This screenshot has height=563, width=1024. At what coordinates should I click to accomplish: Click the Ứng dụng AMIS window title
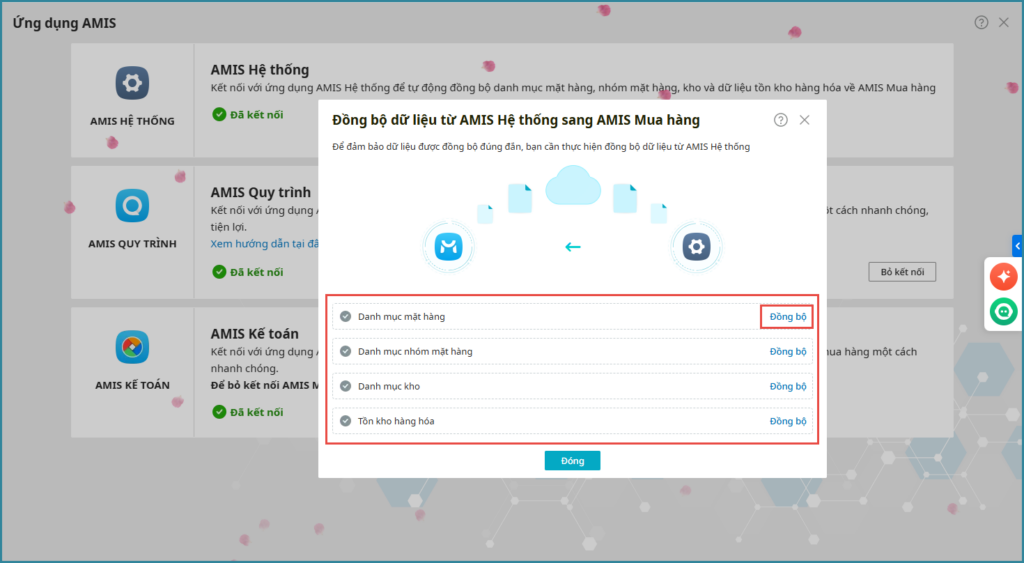point(64,23)
